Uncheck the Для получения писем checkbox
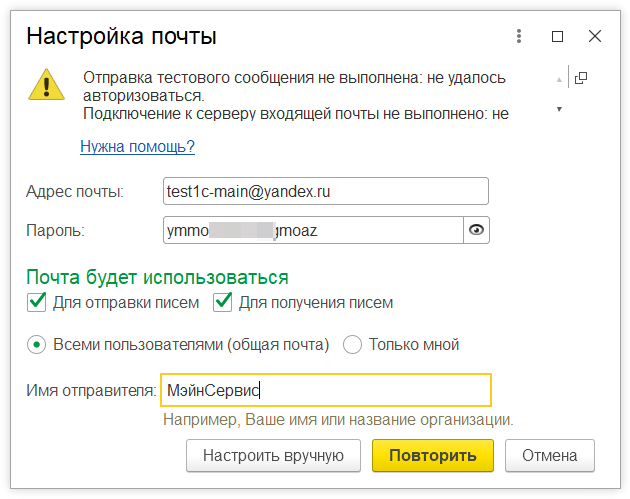This screenshot has width=630, height=499. (x=223, y=302)
